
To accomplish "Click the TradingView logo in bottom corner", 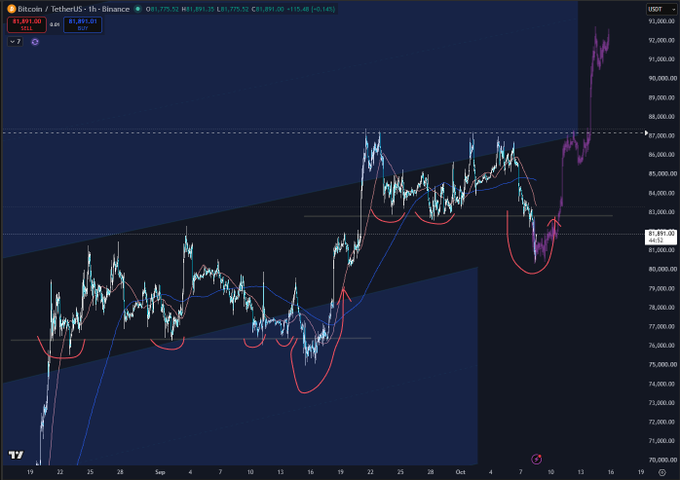I will click(x=16, y=454).
